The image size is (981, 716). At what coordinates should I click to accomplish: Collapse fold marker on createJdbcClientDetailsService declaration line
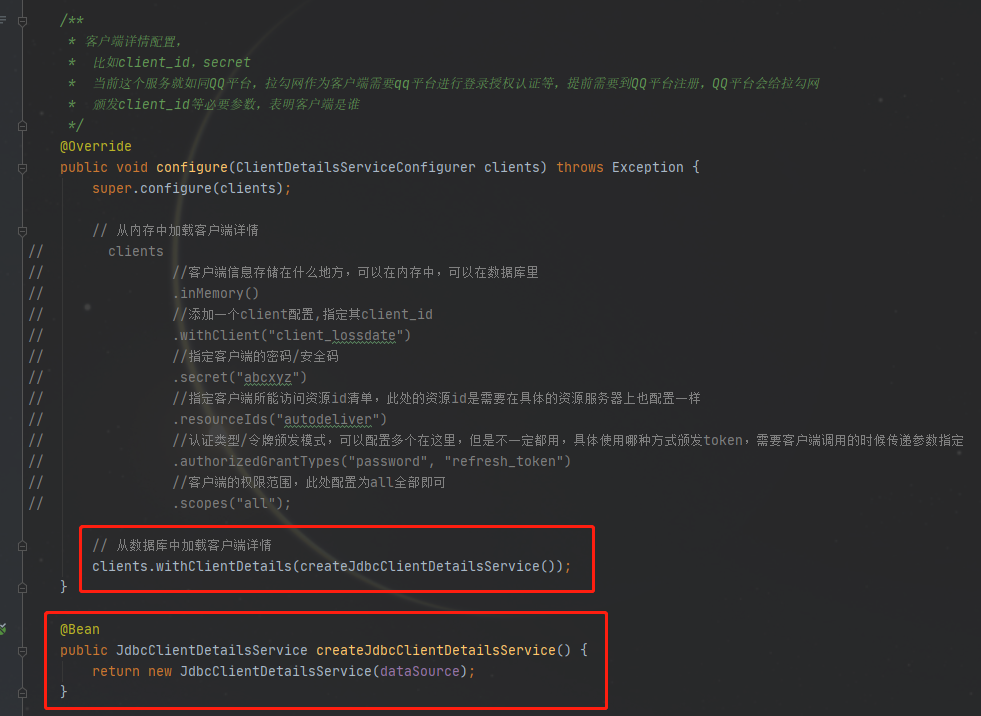[x=23, y=651]
